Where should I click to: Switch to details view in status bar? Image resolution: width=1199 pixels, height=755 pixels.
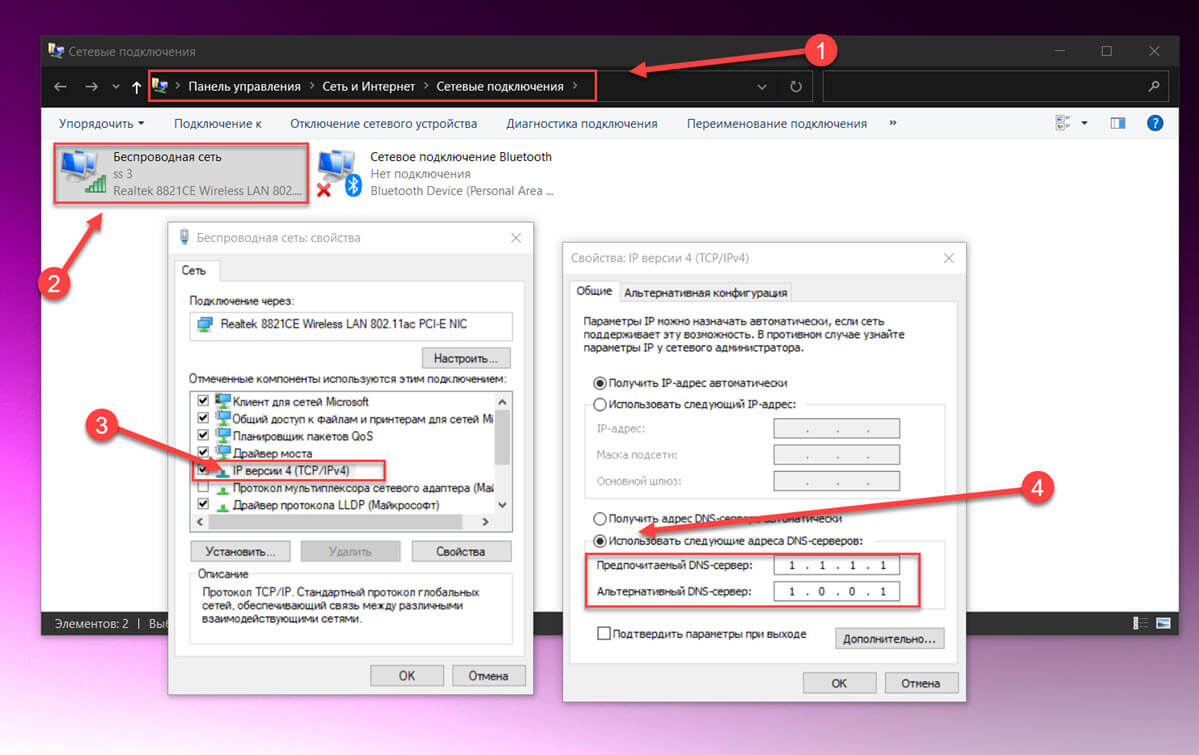coord(1140,623)
